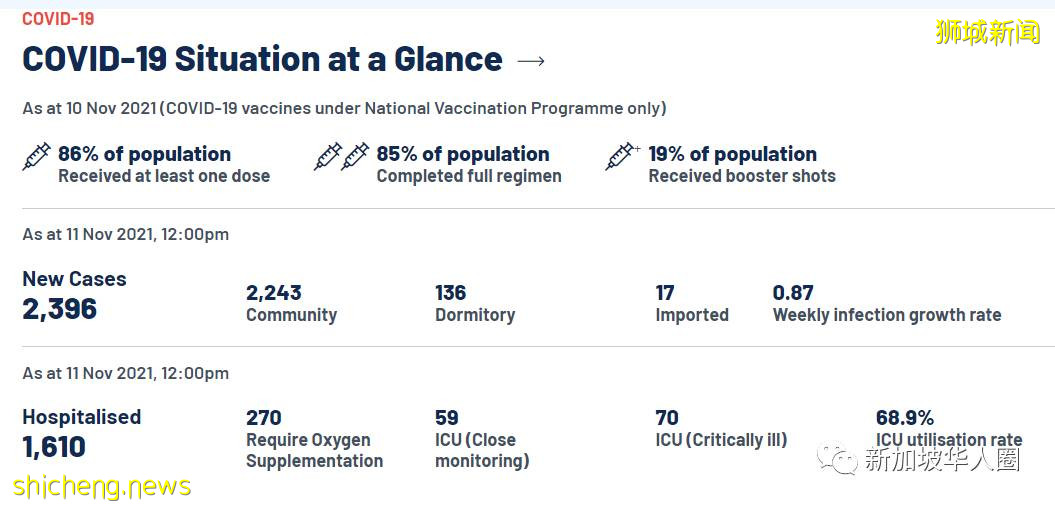The image size is (1055, 506).
Task: Click the 19% of population booster statistic
Action: [732, 154]
